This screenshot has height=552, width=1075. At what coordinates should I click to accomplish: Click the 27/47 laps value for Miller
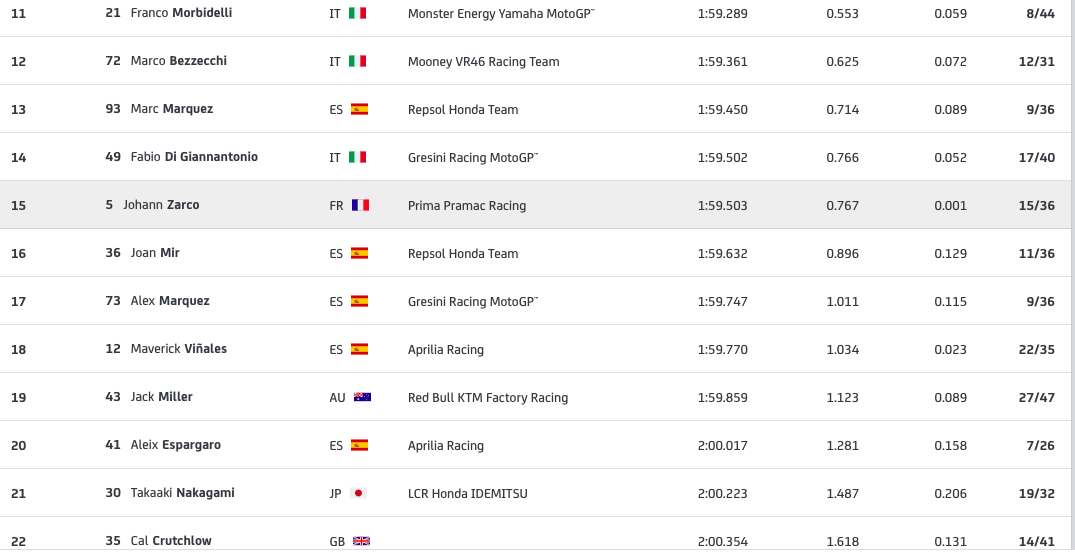tap(1037, 398)
